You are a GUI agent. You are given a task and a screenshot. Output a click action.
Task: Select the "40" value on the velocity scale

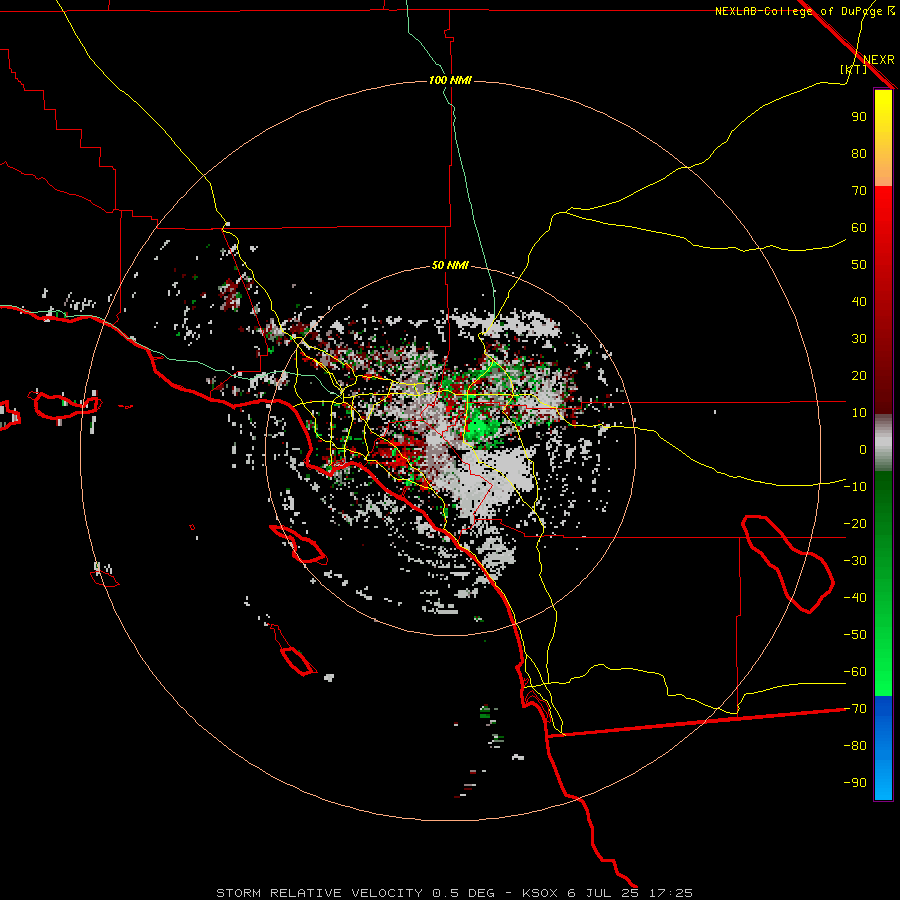859,301
